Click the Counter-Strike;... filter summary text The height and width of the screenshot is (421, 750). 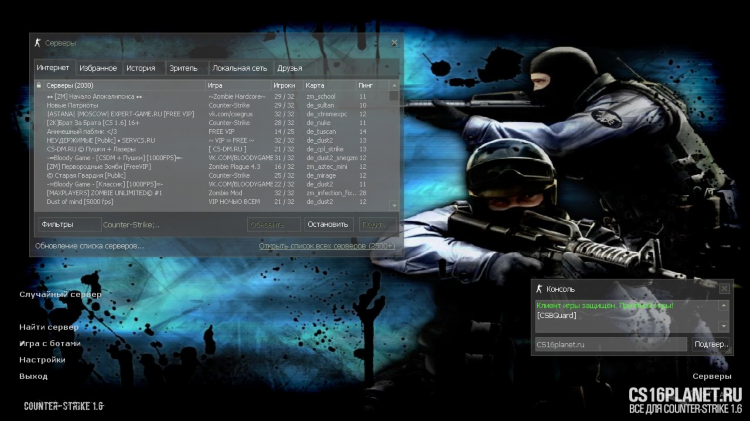(x=131, y=224)
